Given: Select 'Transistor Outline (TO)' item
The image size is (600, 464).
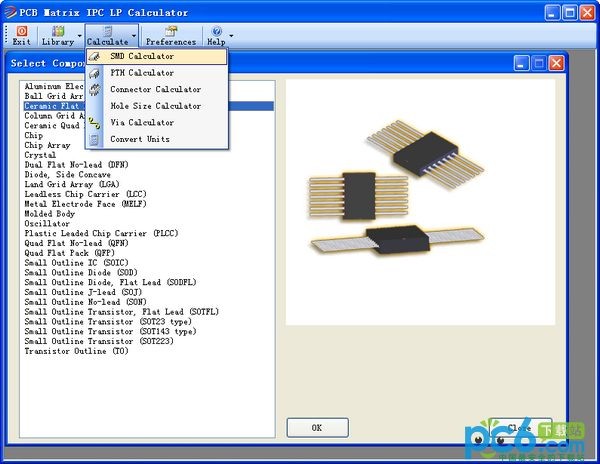Looking at the screenshot, I should point(77,351).
